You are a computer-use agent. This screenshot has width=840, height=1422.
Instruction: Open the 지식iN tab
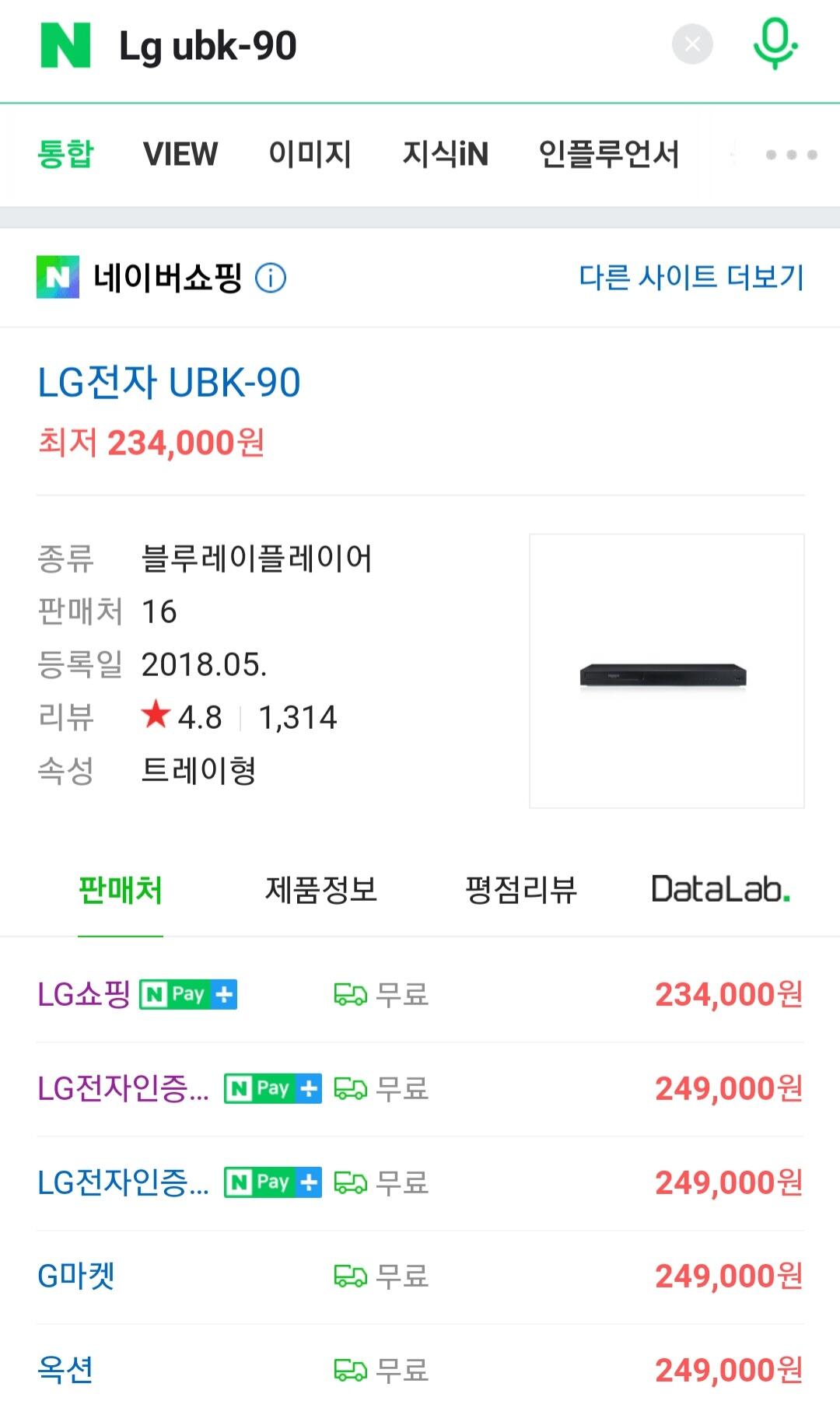(x=445, y=154)
